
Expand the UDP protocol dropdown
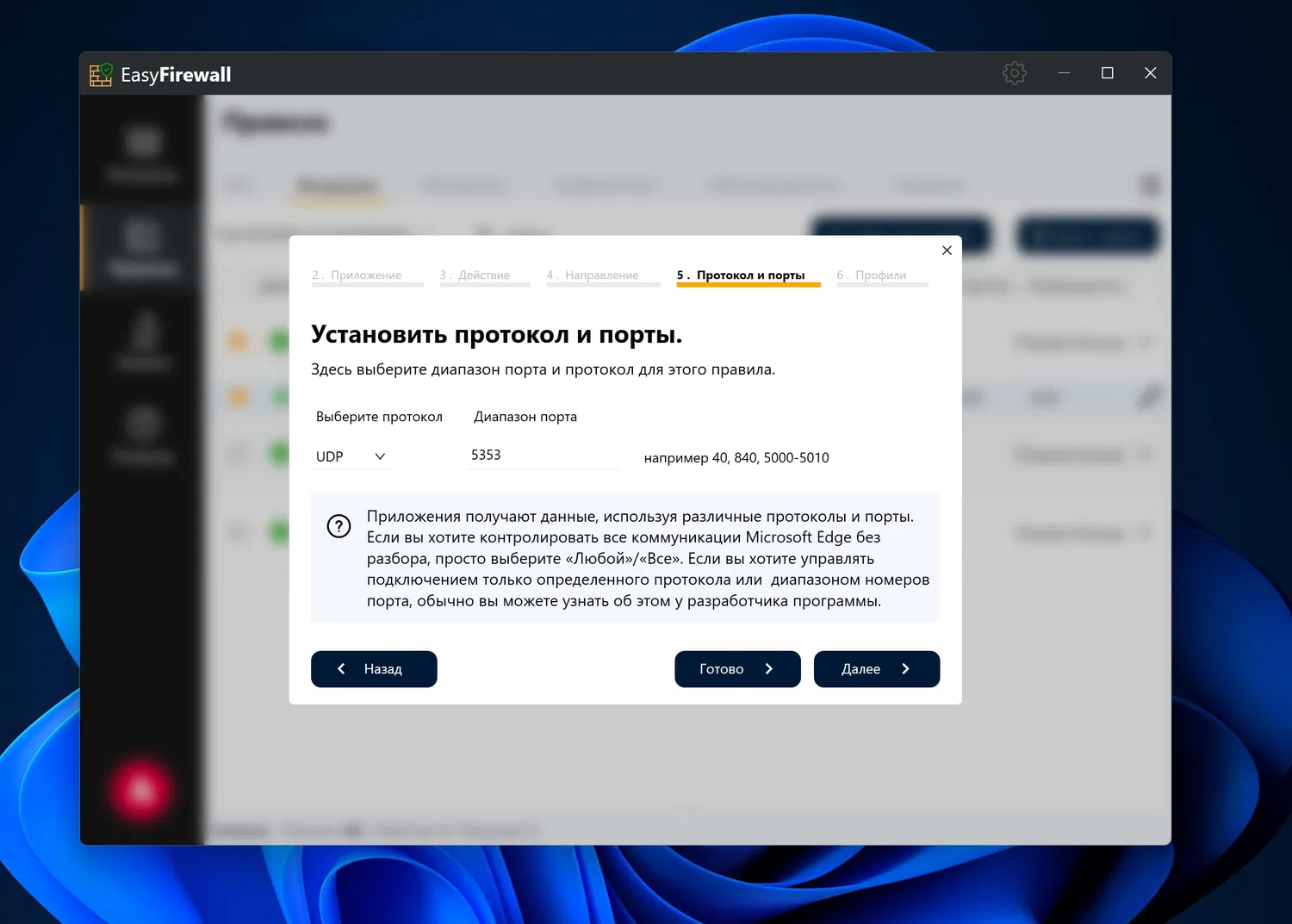coord(351,456)
